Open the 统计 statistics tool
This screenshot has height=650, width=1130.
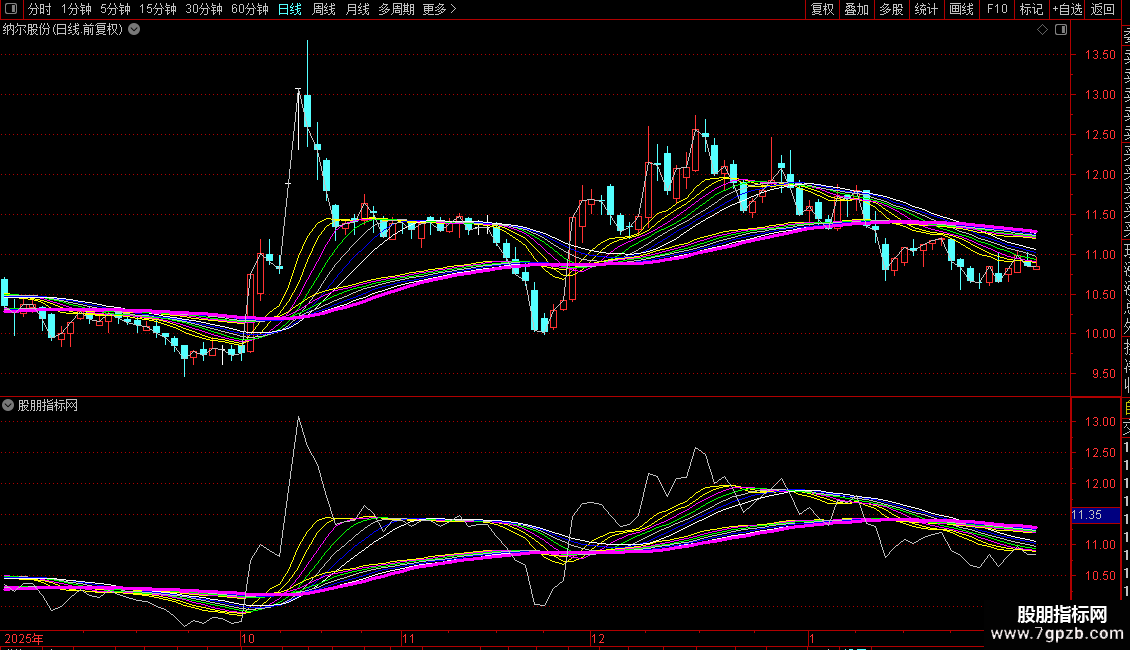pos(926,10)
